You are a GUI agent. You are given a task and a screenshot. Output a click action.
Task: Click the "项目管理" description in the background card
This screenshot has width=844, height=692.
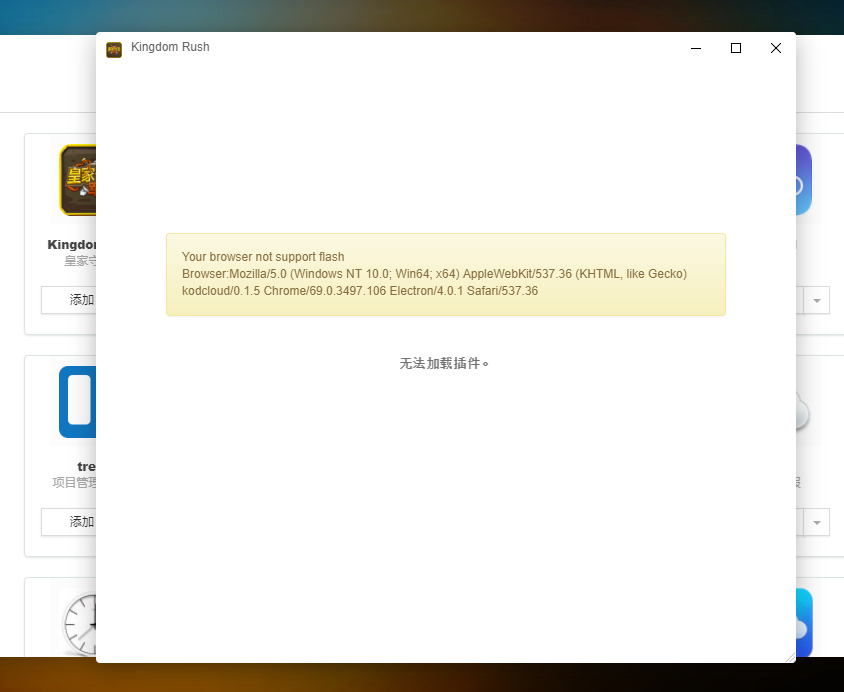(74, 483)
